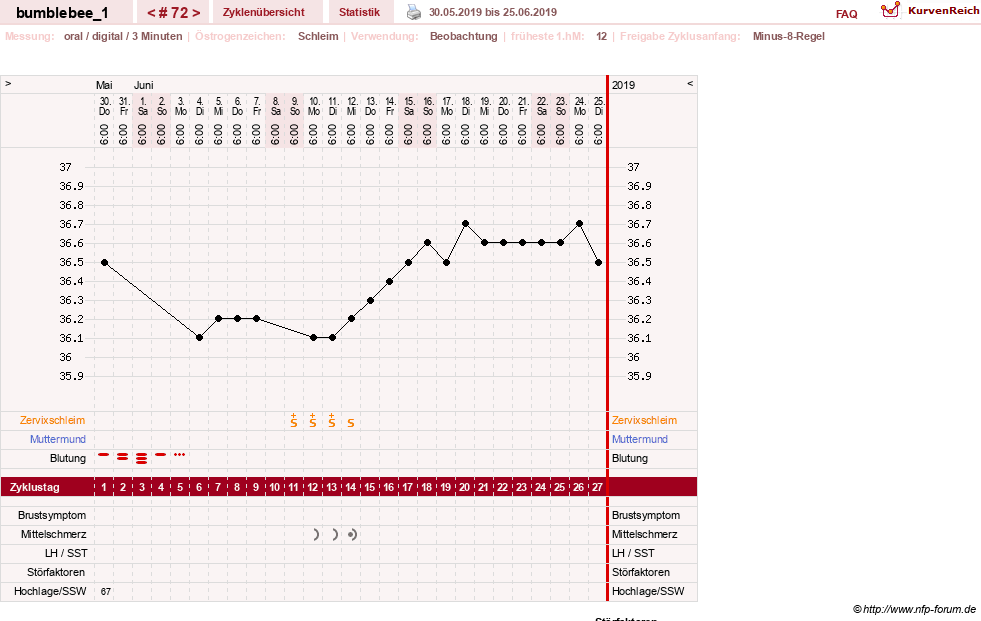Click the oral / digital / 3 Minuten value
Image resolution: width=981 pixels, height=621 pixels.
coord(123,36)
